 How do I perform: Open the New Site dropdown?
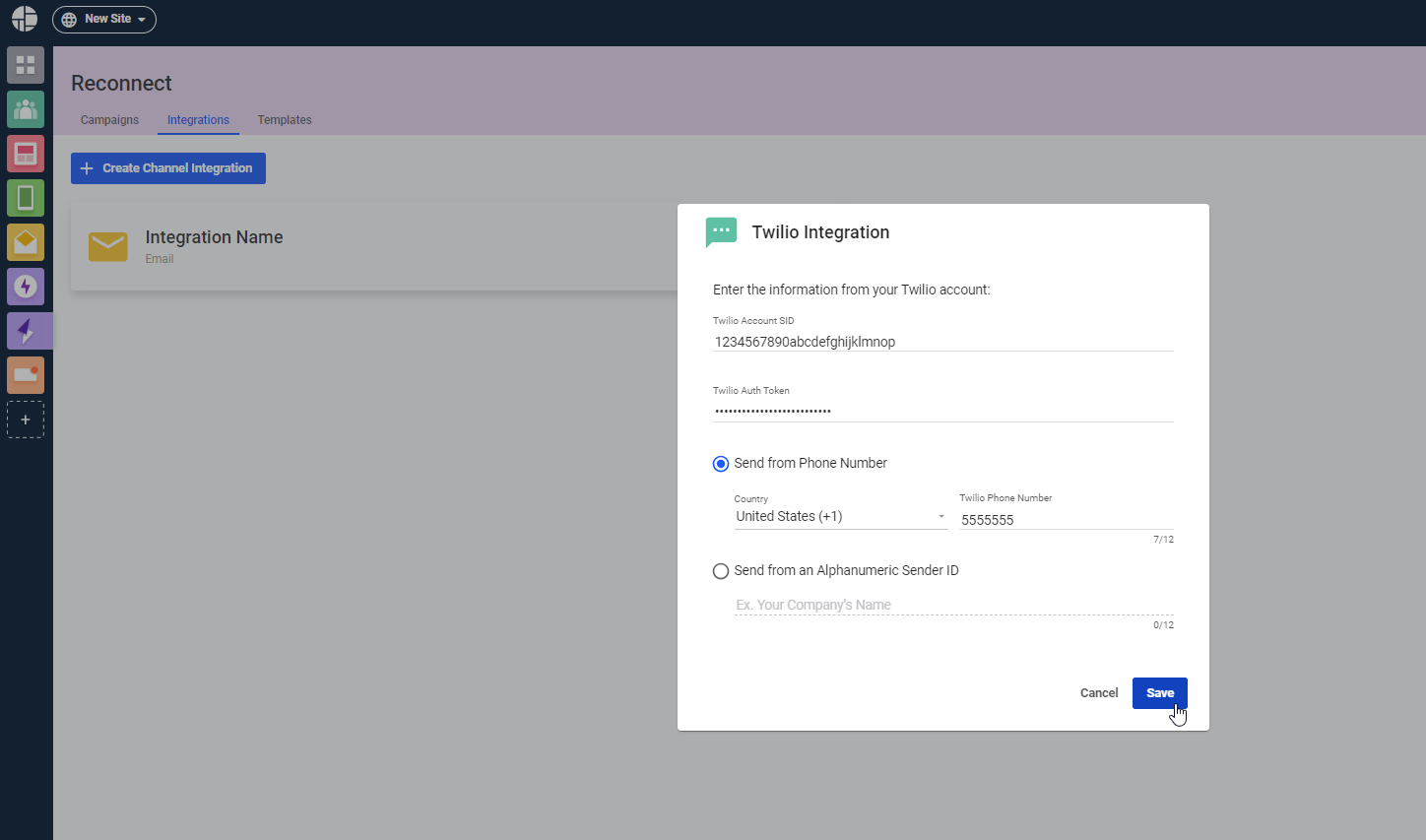104,19
